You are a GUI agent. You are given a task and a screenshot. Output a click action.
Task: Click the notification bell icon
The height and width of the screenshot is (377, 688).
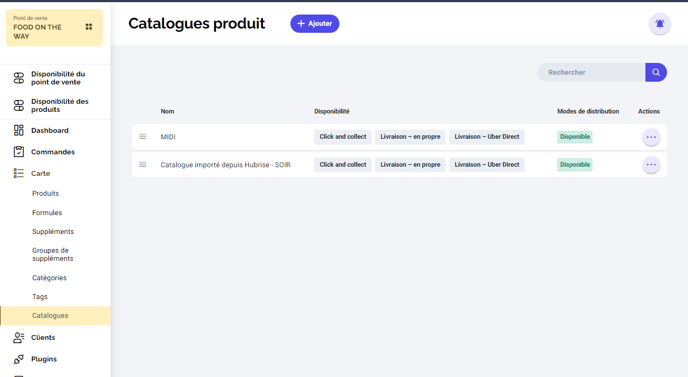click(659, 24)
